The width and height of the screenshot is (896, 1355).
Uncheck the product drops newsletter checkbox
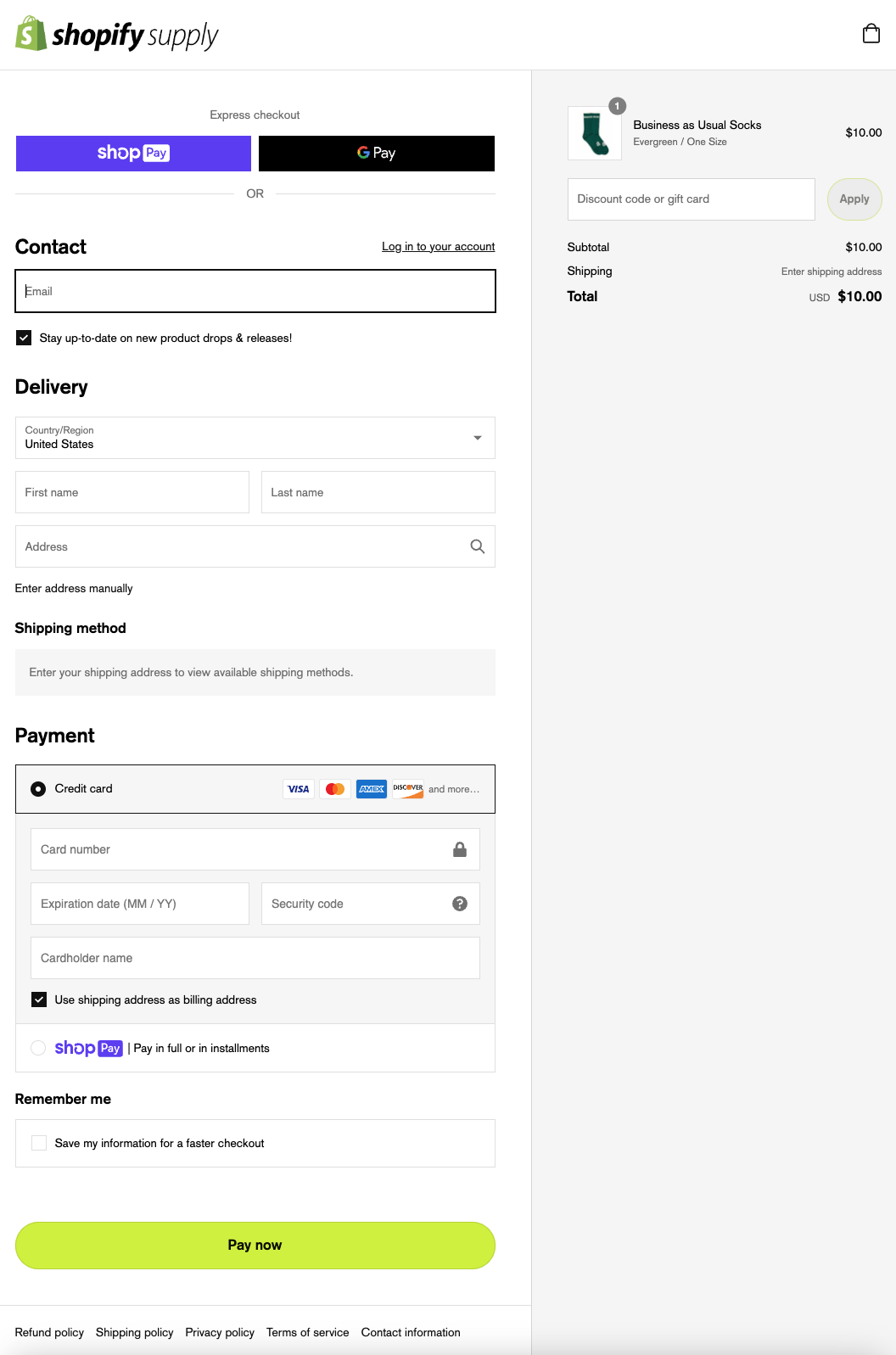pos(25,338)
